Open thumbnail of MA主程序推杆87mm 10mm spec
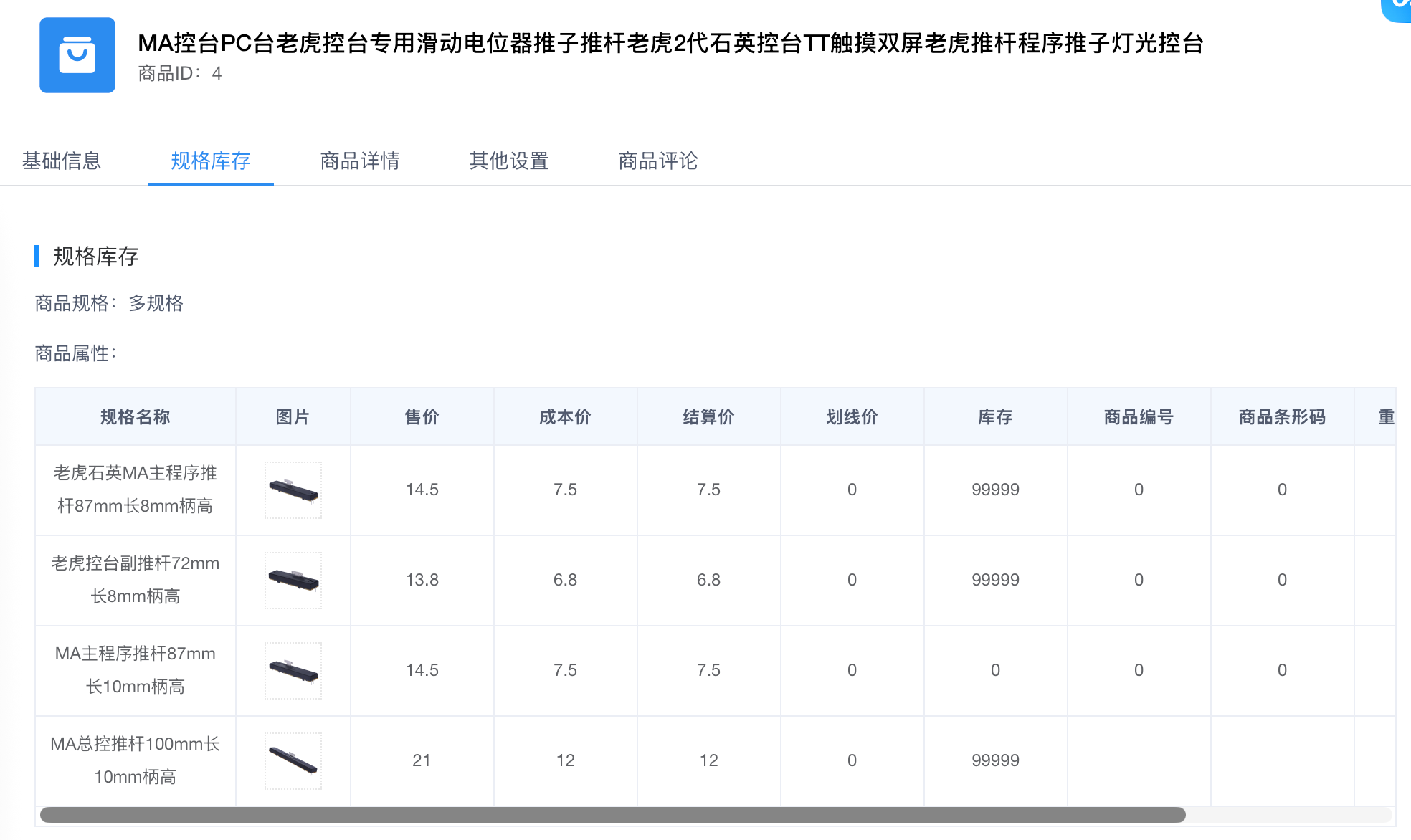Viewport: 1411px width, 840px height. (x=293, y=671)
